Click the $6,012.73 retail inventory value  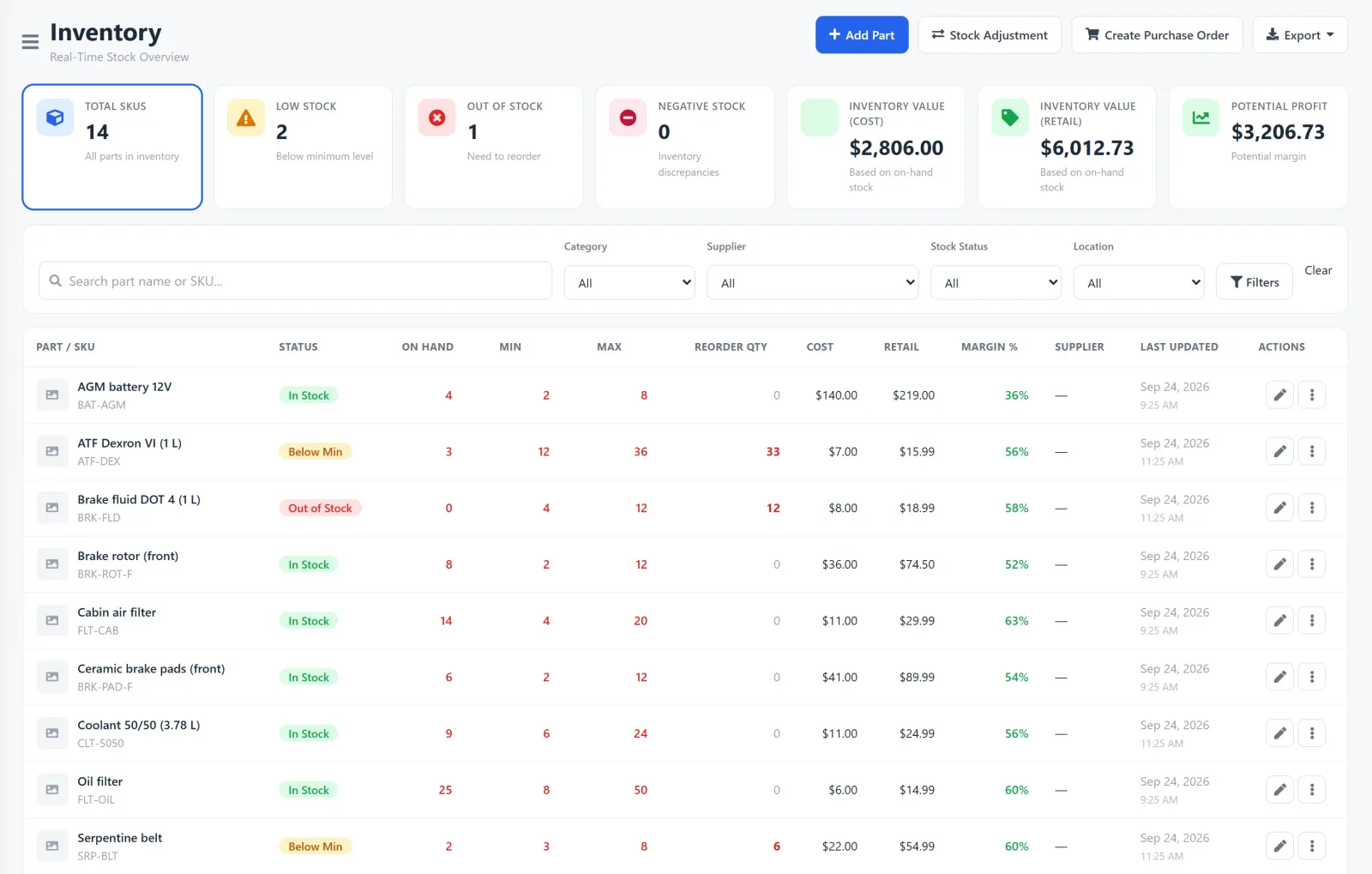click(1087, 148)
